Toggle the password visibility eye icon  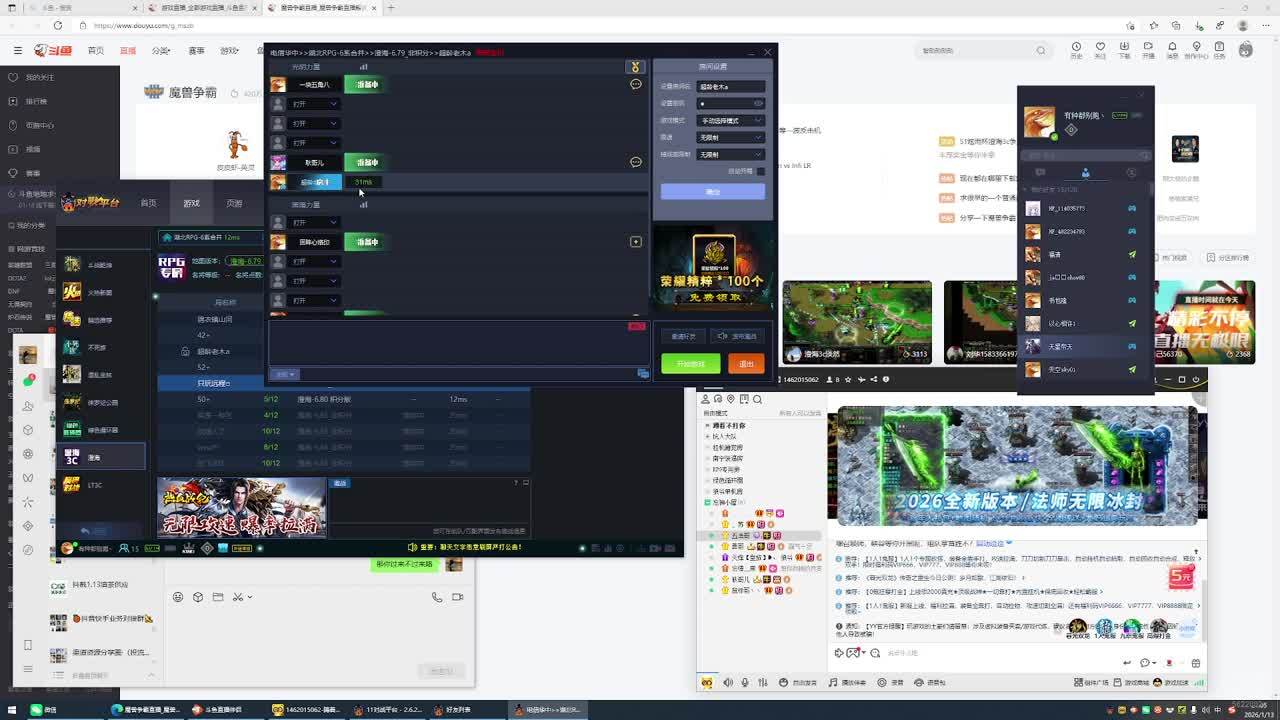pyautogui.click(x=758, y=103)
